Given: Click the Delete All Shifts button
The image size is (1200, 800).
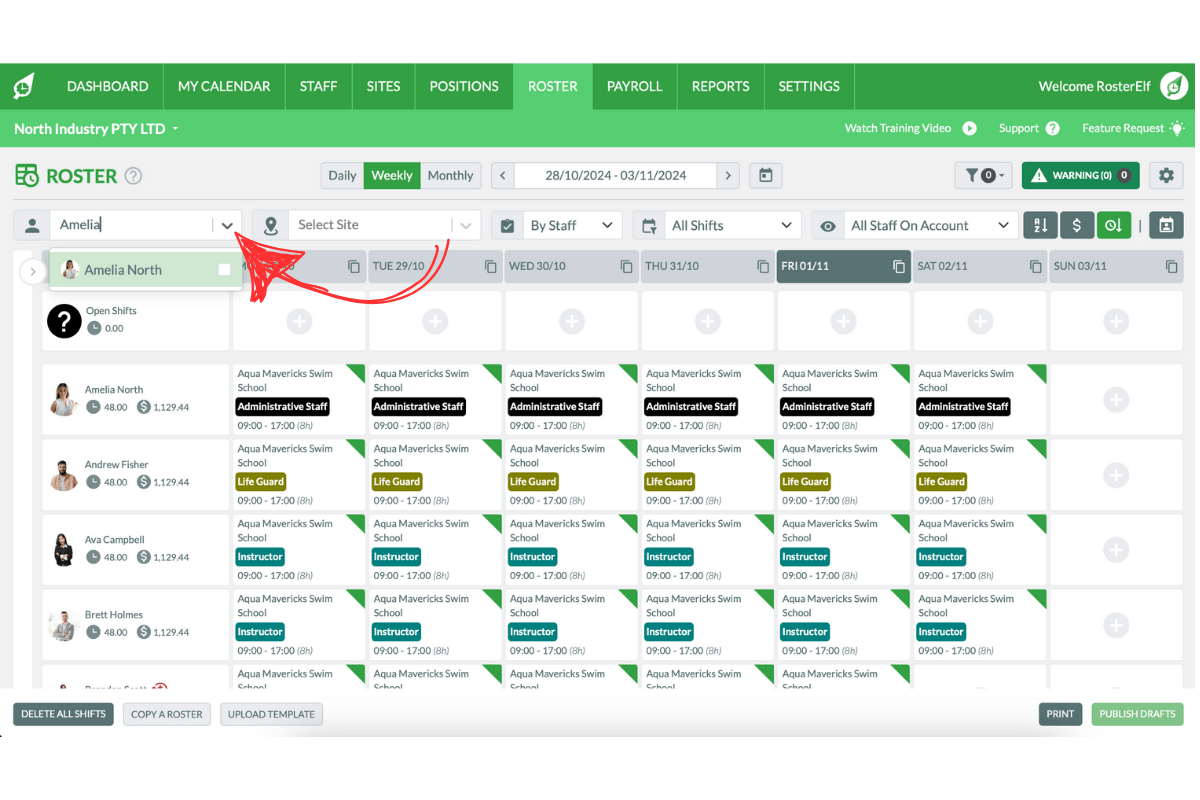Looking at the screenshot, I should [x=63, y=714].
